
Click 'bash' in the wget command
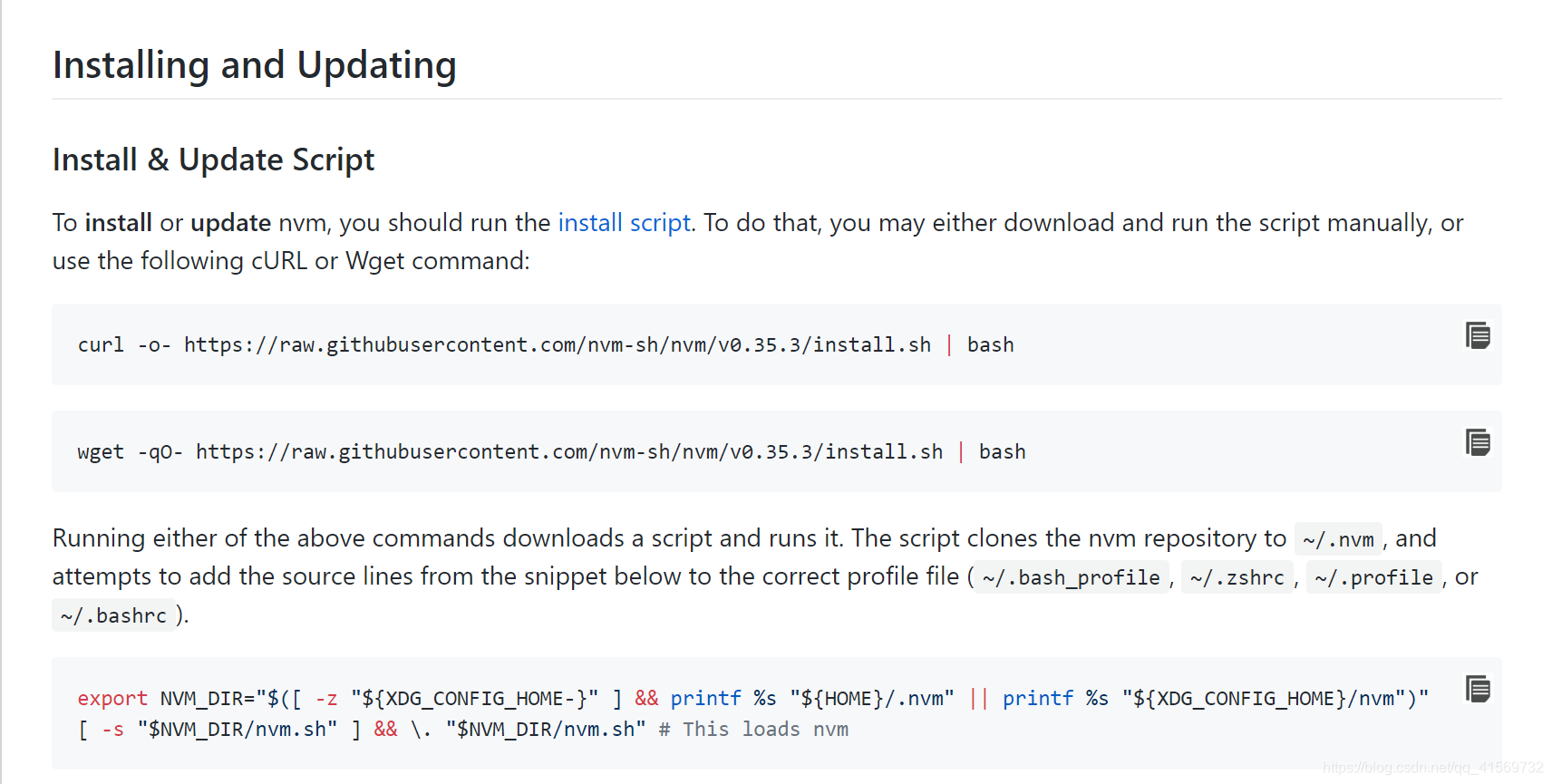[x=1002, y=452]
